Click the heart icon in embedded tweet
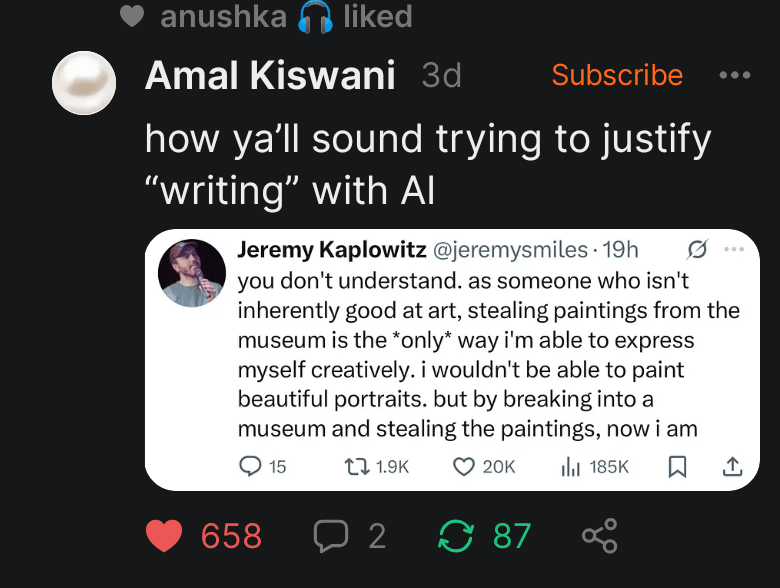Viewport: 780px width, 588px height. coord(463,466)
